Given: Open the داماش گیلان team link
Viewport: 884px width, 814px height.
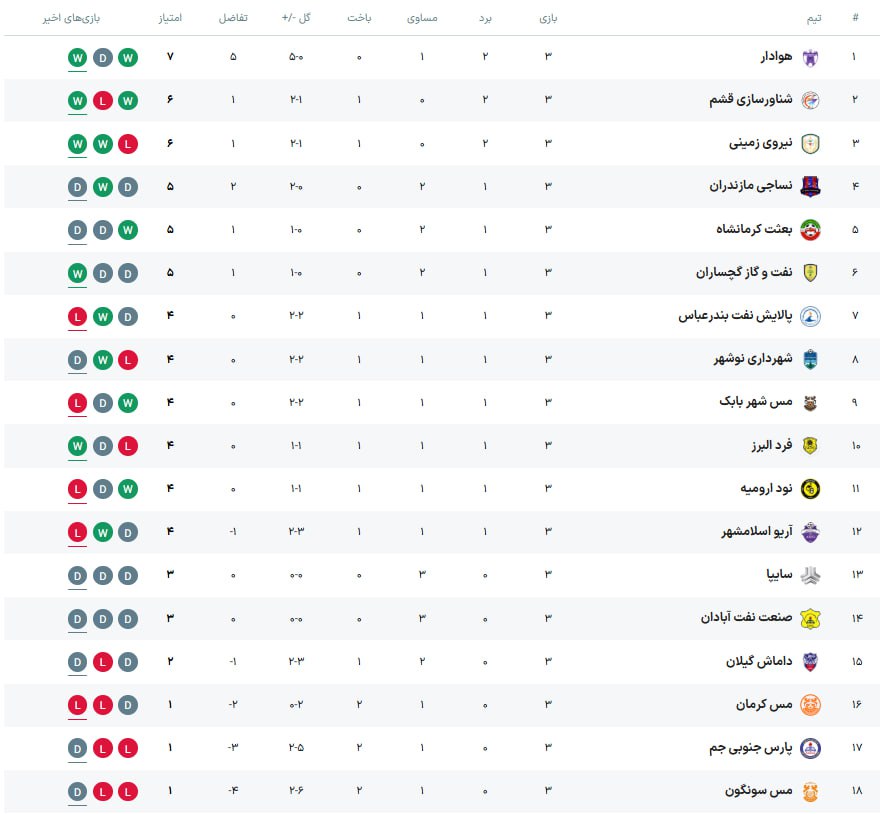Looking at the screenshot, I should pos(759,661).
